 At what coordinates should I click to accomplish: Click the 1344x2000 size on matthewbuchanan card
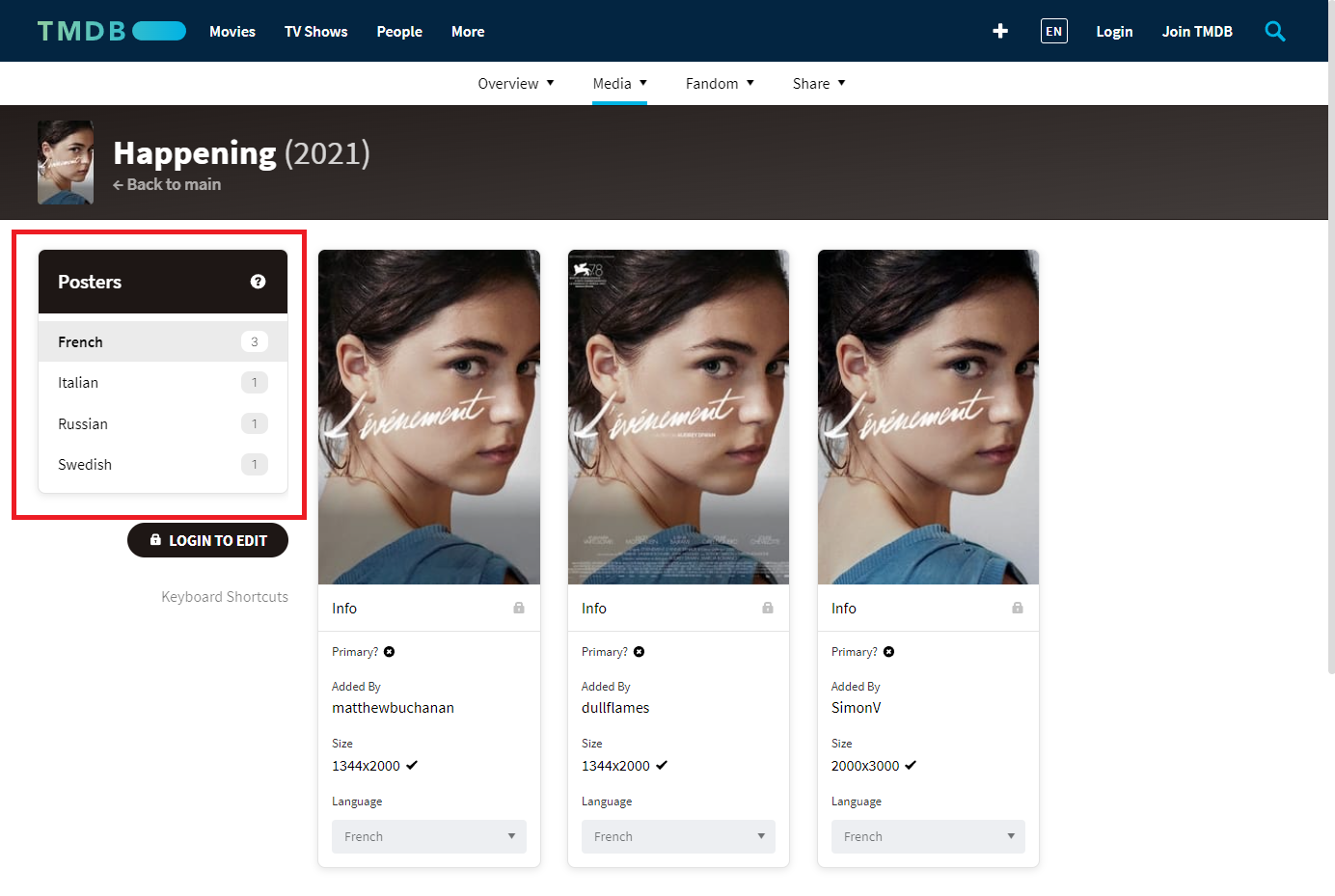pos(366,766)
